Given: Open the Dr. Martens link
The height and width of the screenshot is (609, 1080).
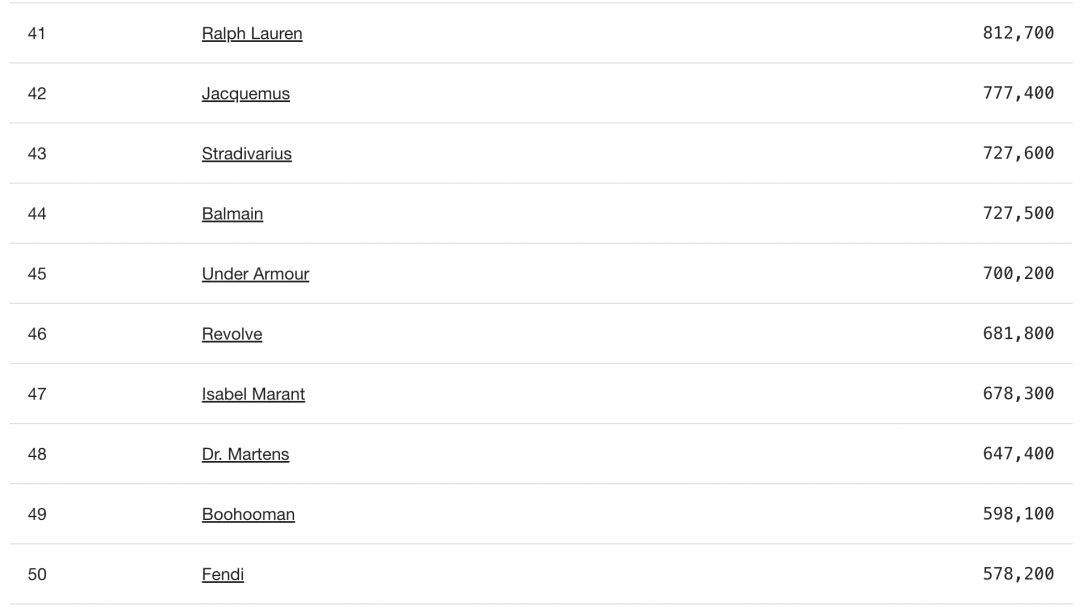Looking at the screenshot, I should point(245,454).
